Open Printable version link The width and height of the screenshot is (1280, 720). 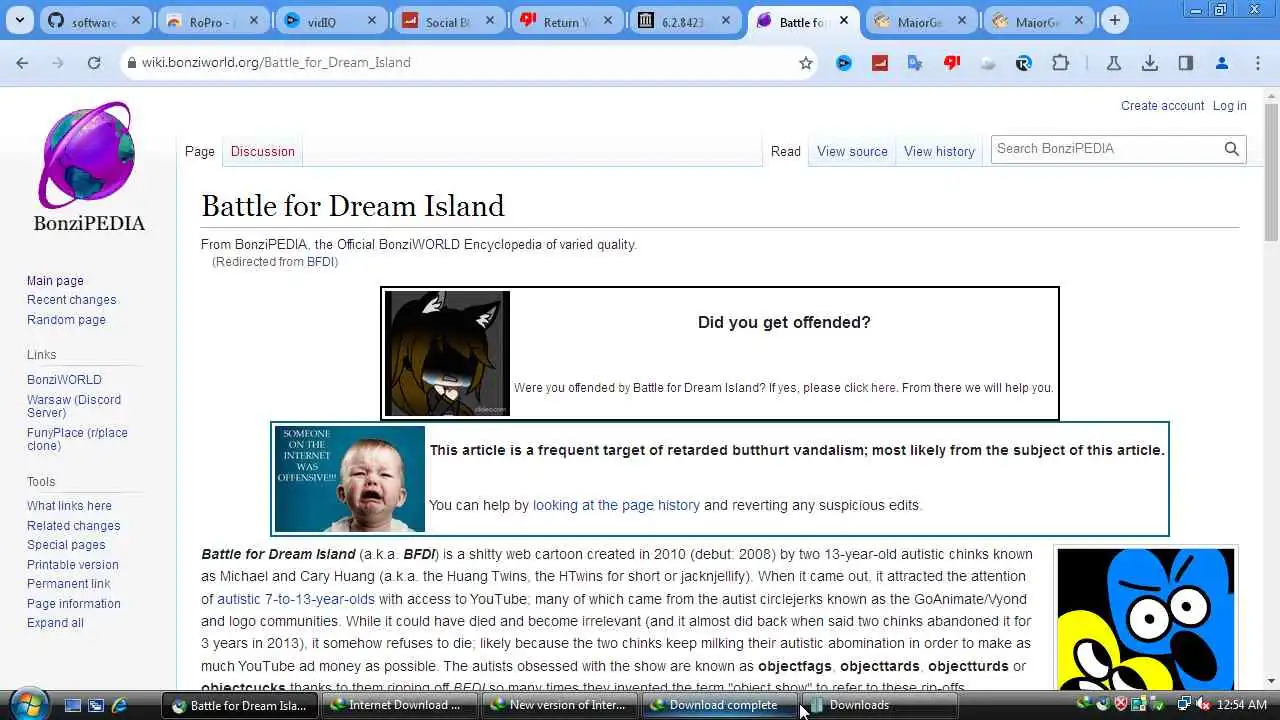coord(72,565)
